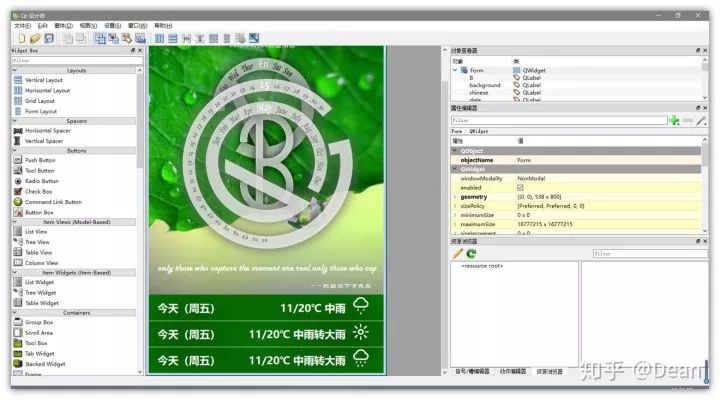The image size is (720, 400).
Task: Select the Edit Widgets mode icon
Action: coord(100,39)
